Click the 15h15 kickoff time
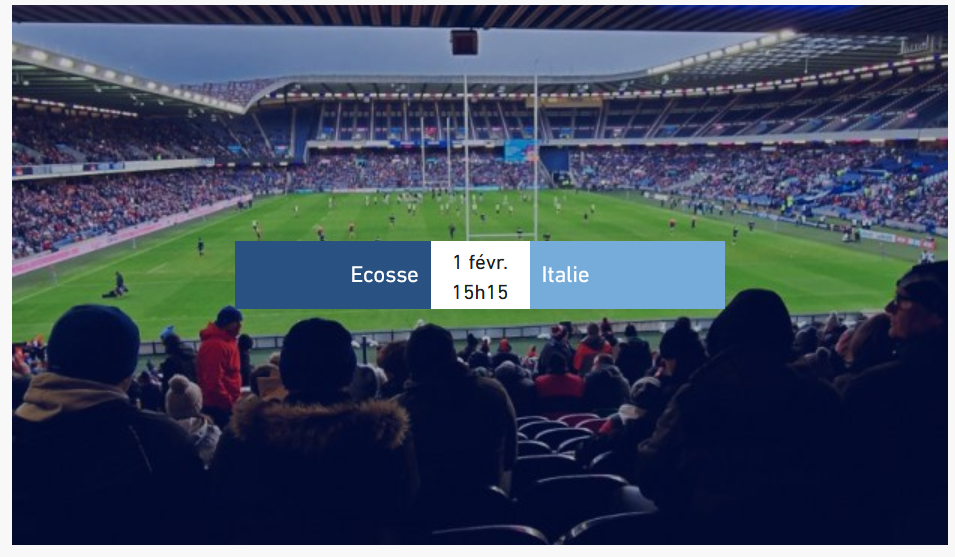This screenshot has width=955, height=557. click(x=480, y=292)
